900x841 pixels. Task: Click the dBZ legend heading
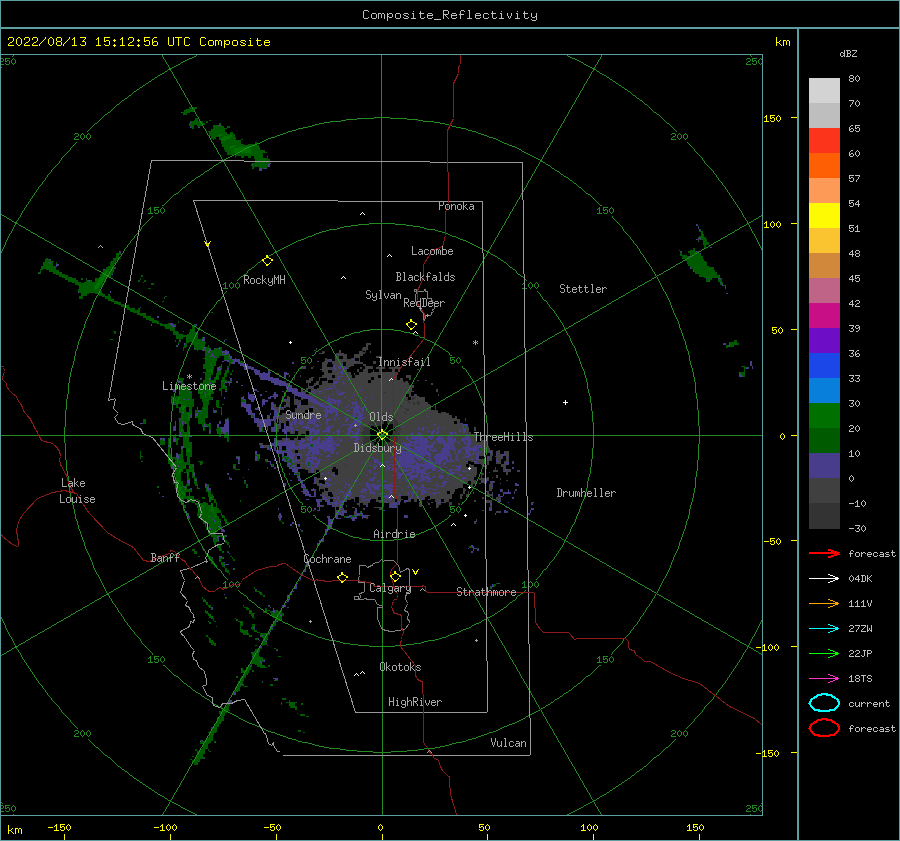click(848, 53)
